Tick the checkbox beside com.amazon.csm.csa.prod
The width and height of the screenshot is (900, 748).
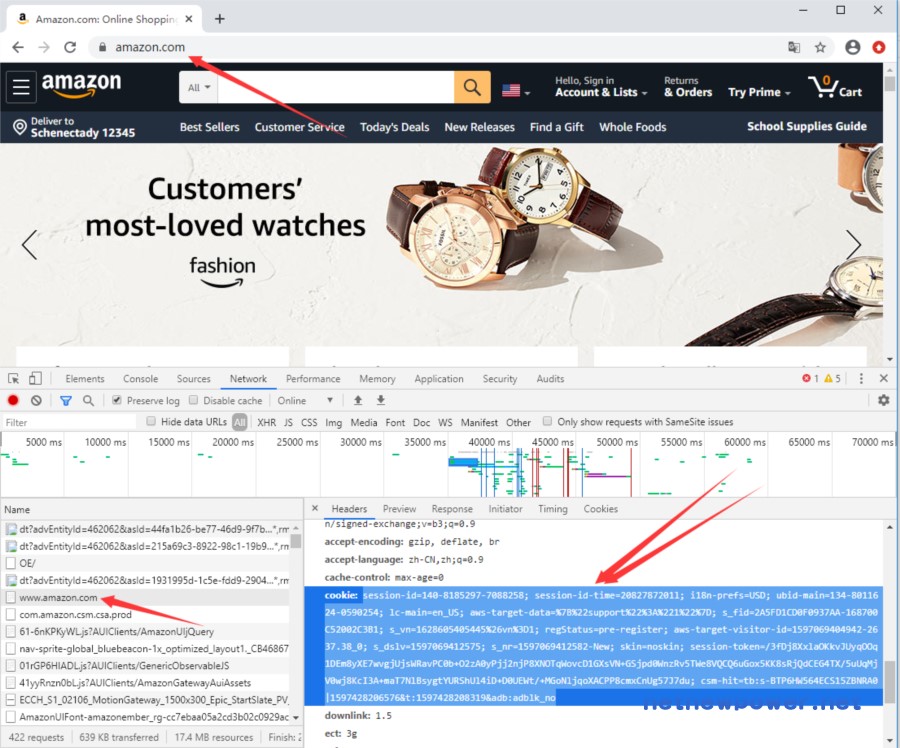pos(10,615)
